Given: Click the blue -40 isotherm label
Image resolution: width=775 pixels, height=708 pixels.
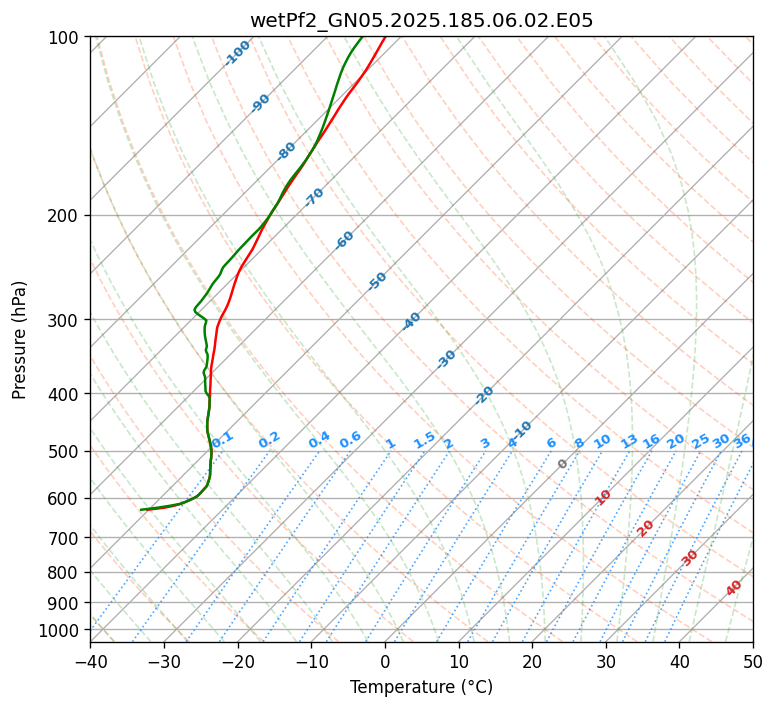Looking at the screenshot, I should 411,321.
